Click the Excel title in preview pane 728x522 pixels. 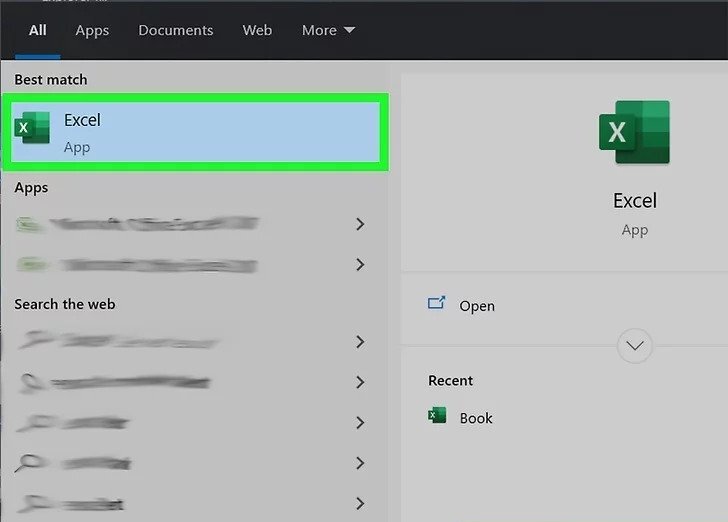tap(635, 201)
